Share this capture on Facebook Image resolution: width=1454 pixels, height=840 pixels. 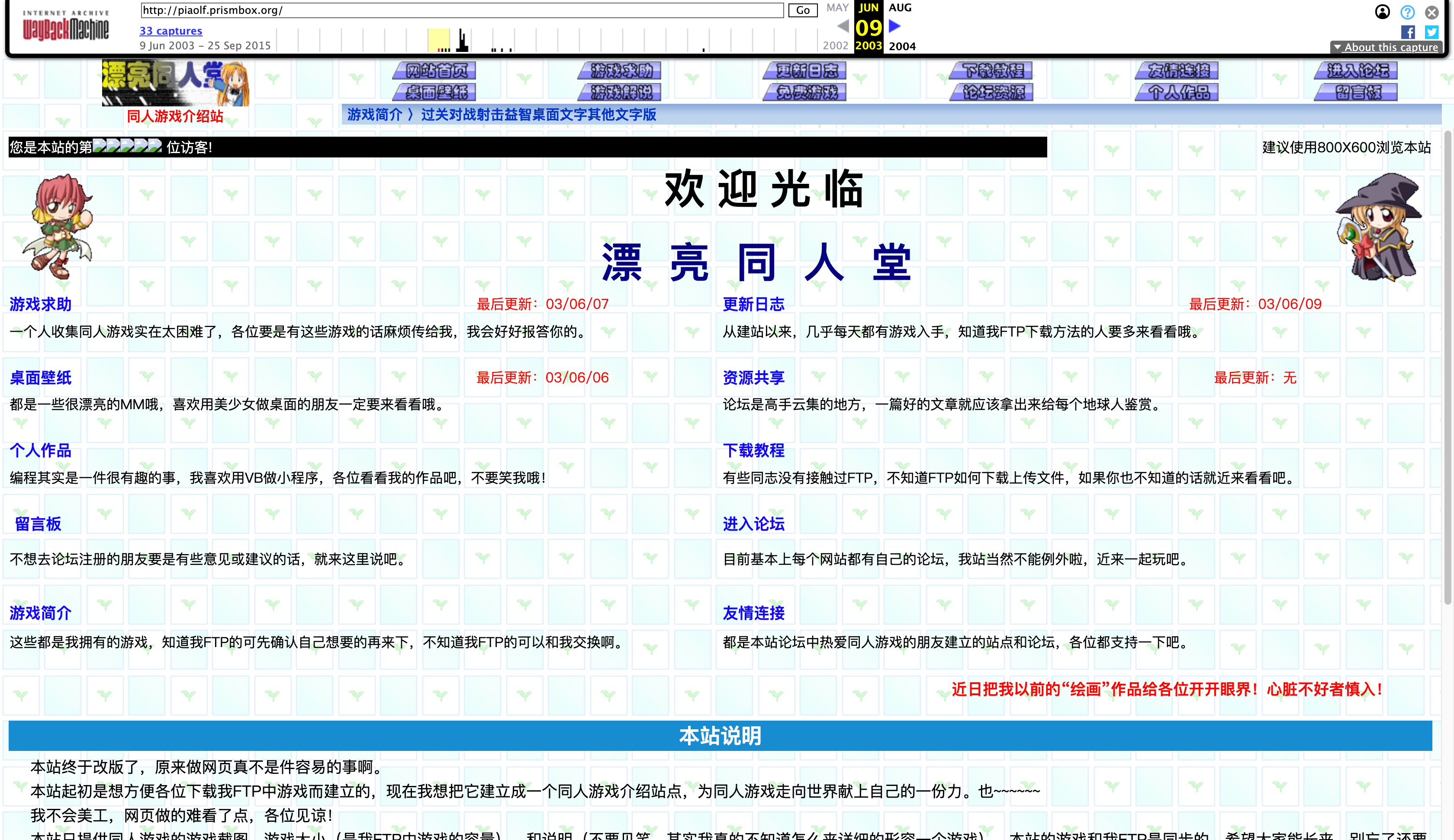(1407, 32)
